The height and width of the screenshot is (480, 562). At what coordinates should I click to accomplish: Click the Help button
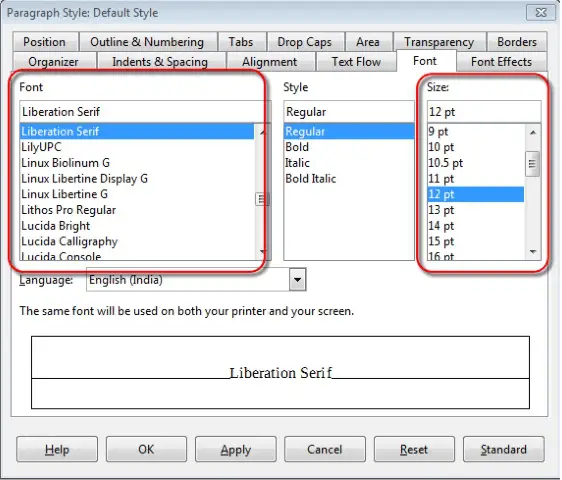tap(57, 449)
